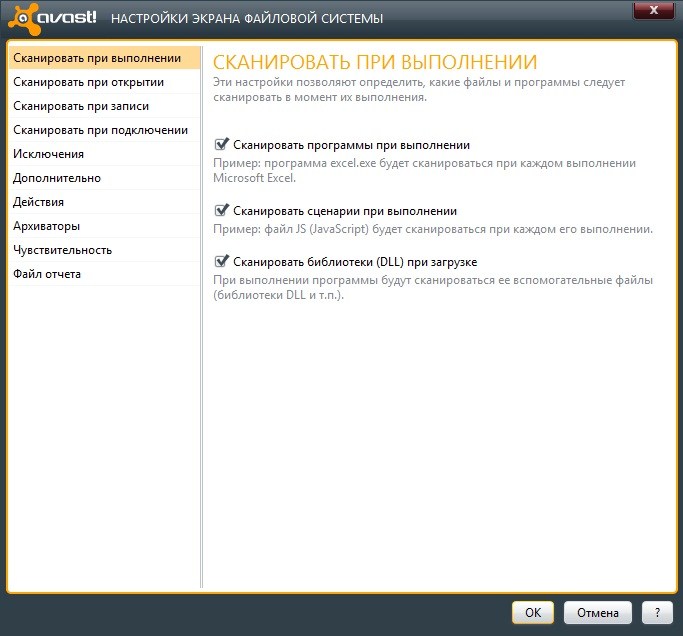Close the settings window
Viewport: 683px width, 636px height.
tap(653, 10)
